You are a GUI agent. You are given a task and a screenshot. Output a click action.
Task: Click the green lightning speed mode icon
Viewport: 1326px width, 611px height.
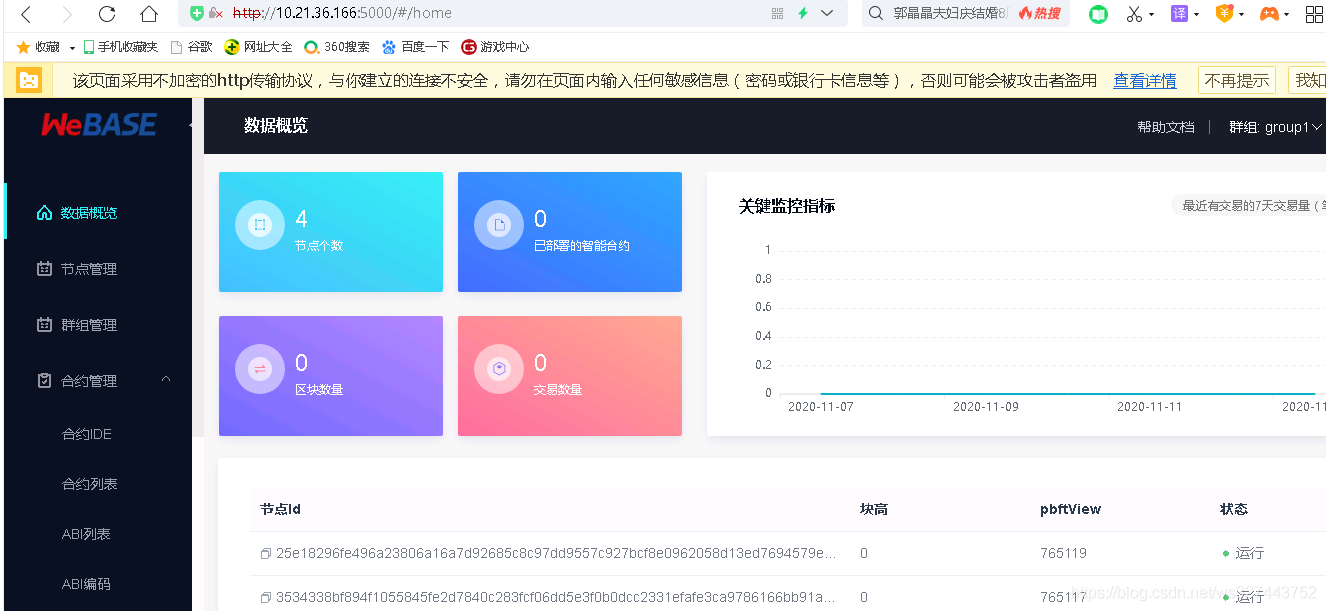802,13
